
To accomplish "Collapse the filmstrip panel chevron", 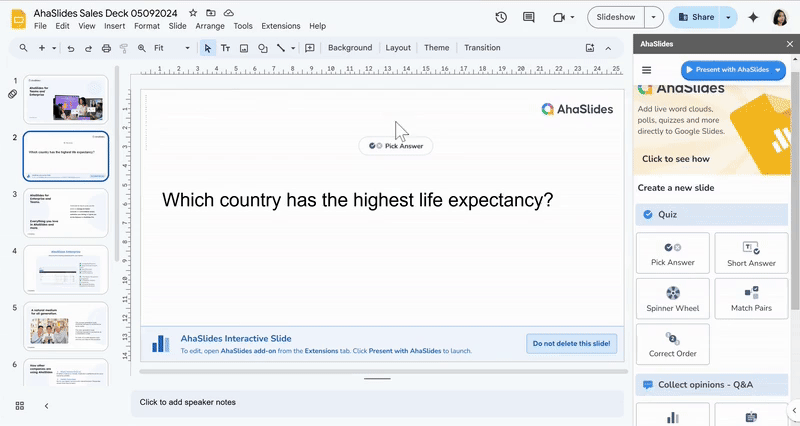I will point(46,406).
